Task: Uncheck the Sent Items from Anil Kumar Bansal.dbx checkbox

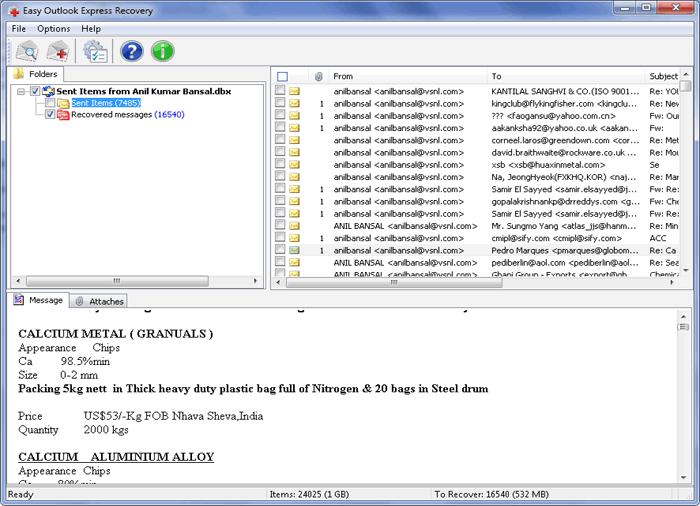Action: (35, 92)
